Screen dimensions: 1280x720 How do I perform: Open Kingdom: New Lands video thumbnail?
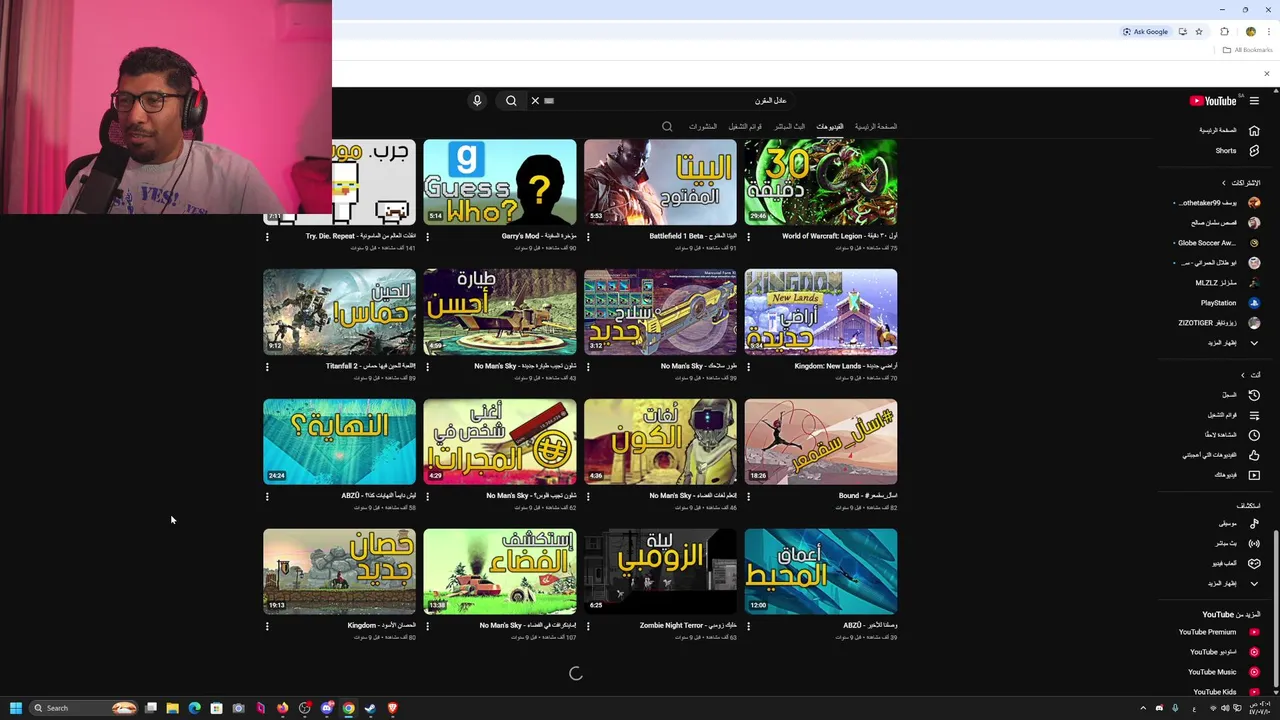coord(821,312)
